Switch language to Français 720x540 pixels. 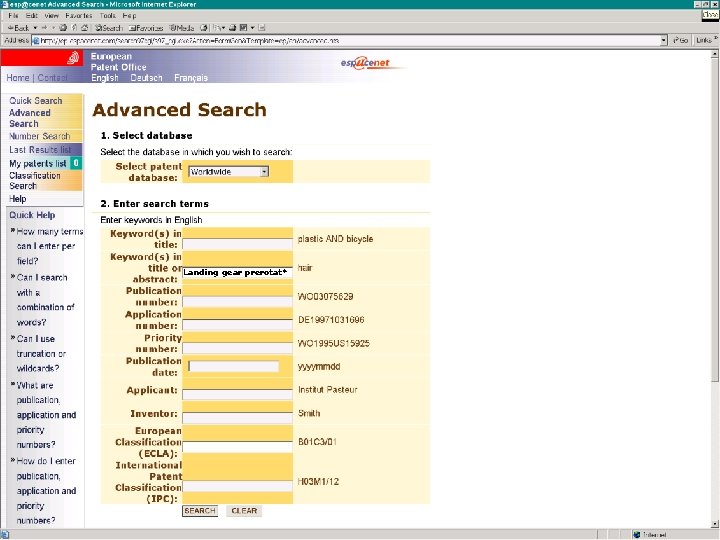coord(191,78)
